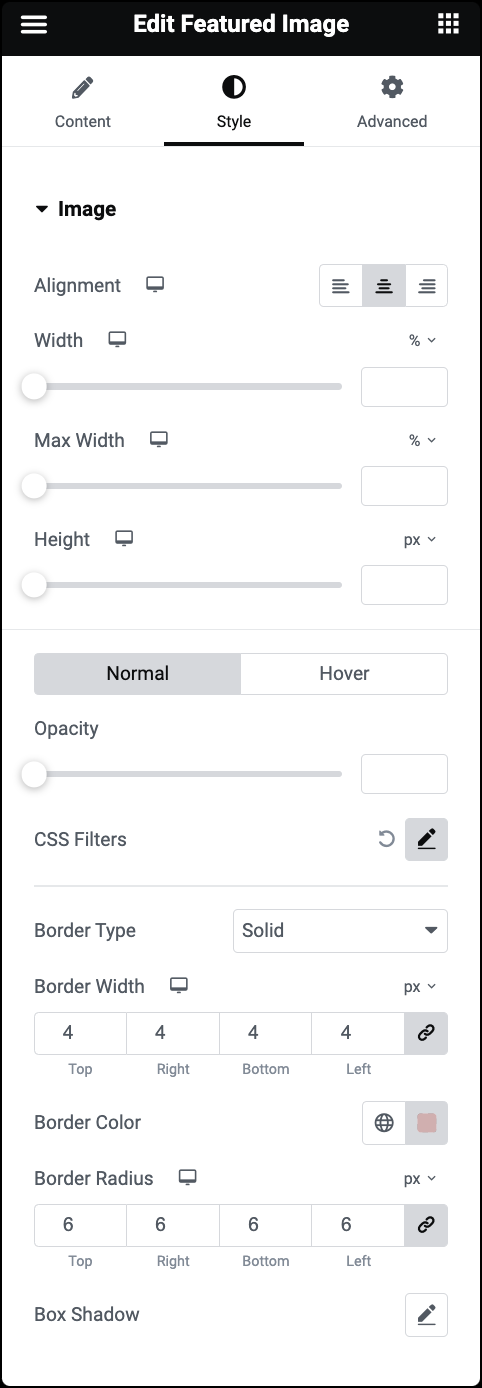Open the widgets grid panel
The image size is (482, 1388).
click(448, 25)
